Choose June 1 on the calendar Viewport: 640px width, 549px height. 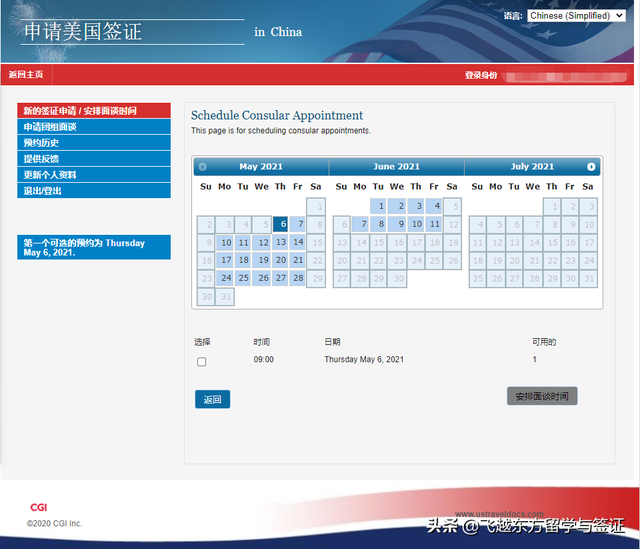(379, 206)
